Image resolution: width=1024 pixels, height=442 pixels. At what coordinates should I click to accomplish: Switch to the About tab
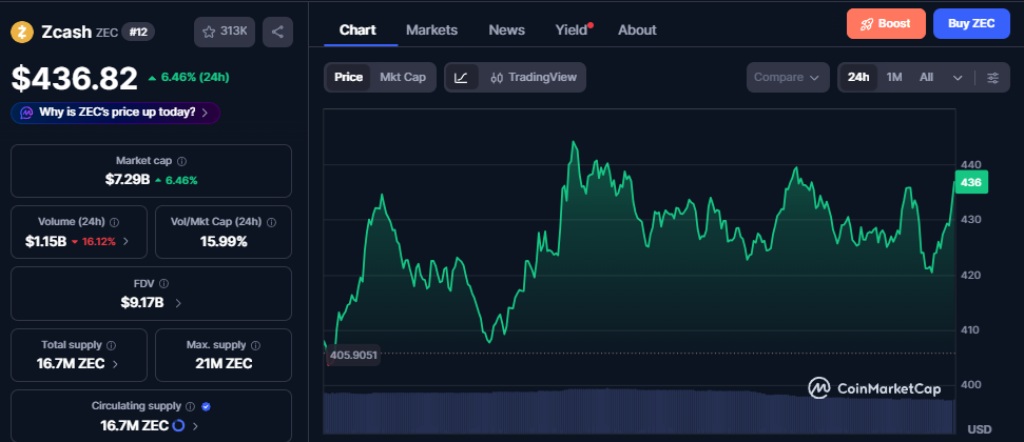tap(637, 30)
